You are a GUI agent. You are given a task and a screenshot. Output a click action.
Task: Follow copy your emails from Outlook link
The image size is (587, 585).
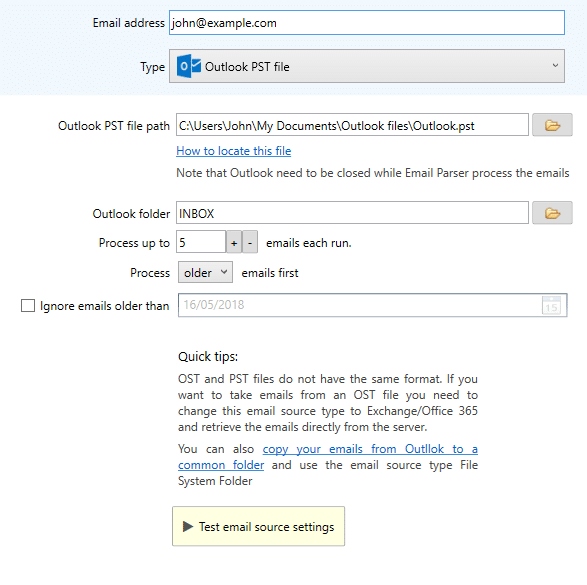click(x=370, y=449)
